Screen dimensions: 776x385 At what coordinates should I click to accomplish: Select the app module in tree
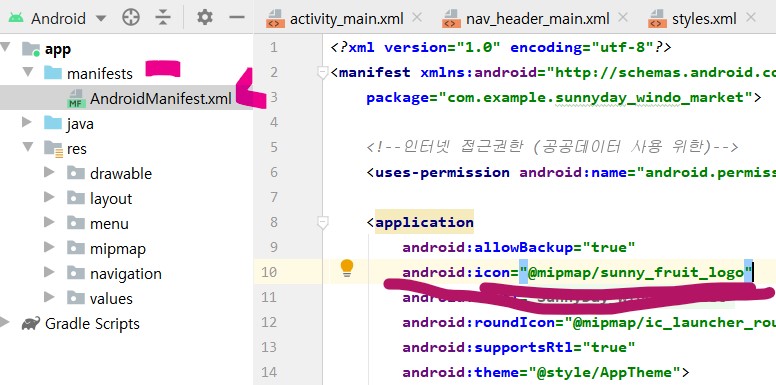58,49
